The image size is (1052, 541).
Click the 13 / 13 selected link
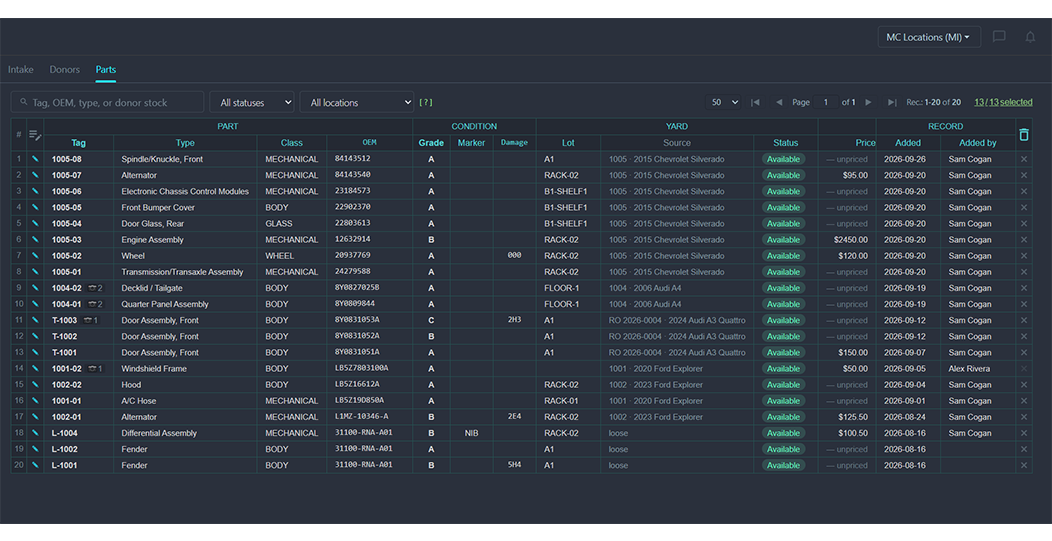click(x=1003, y=102)
